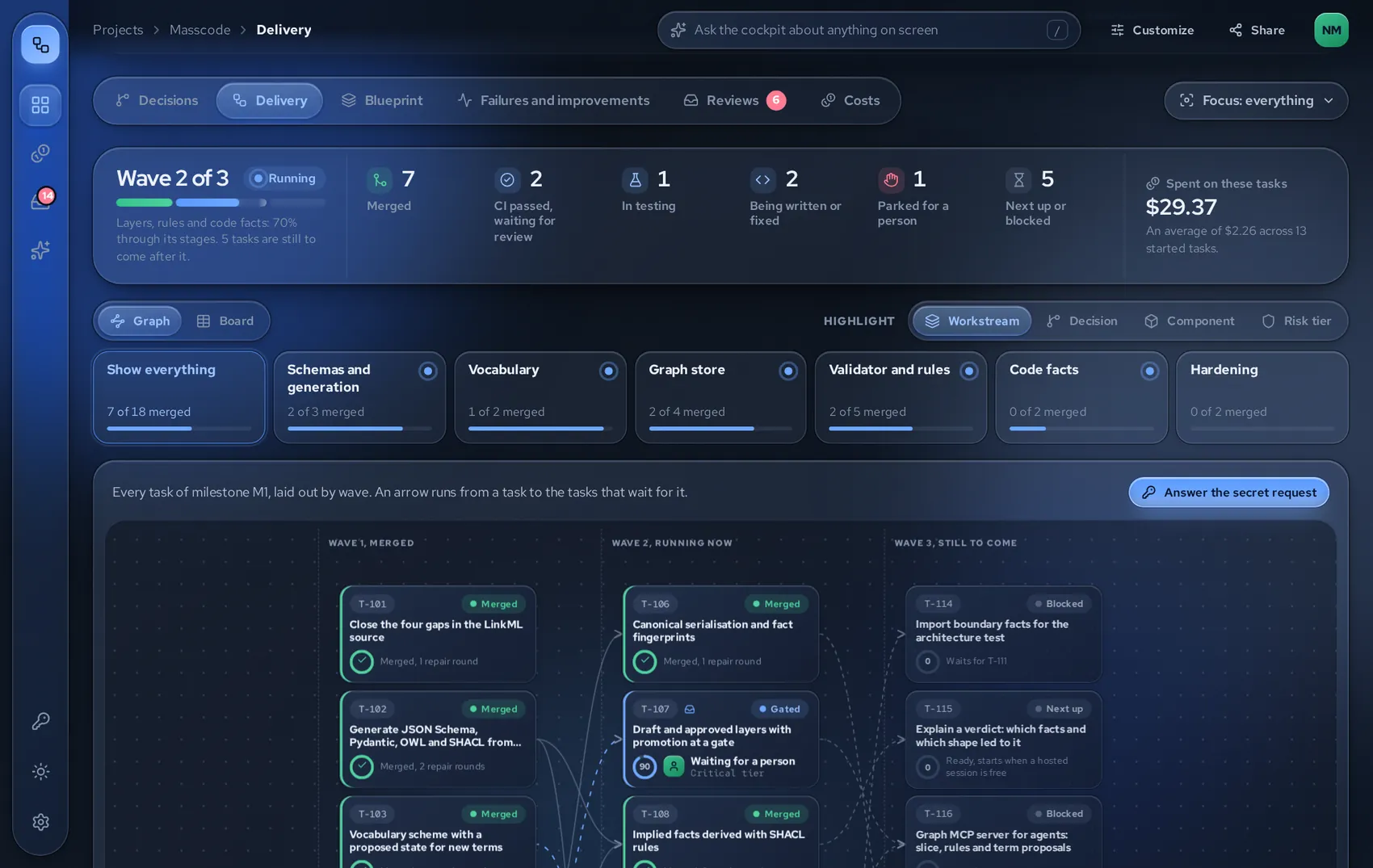Switch to the Blueprint tab
The image size is (1373, 868).
[382, 100]
